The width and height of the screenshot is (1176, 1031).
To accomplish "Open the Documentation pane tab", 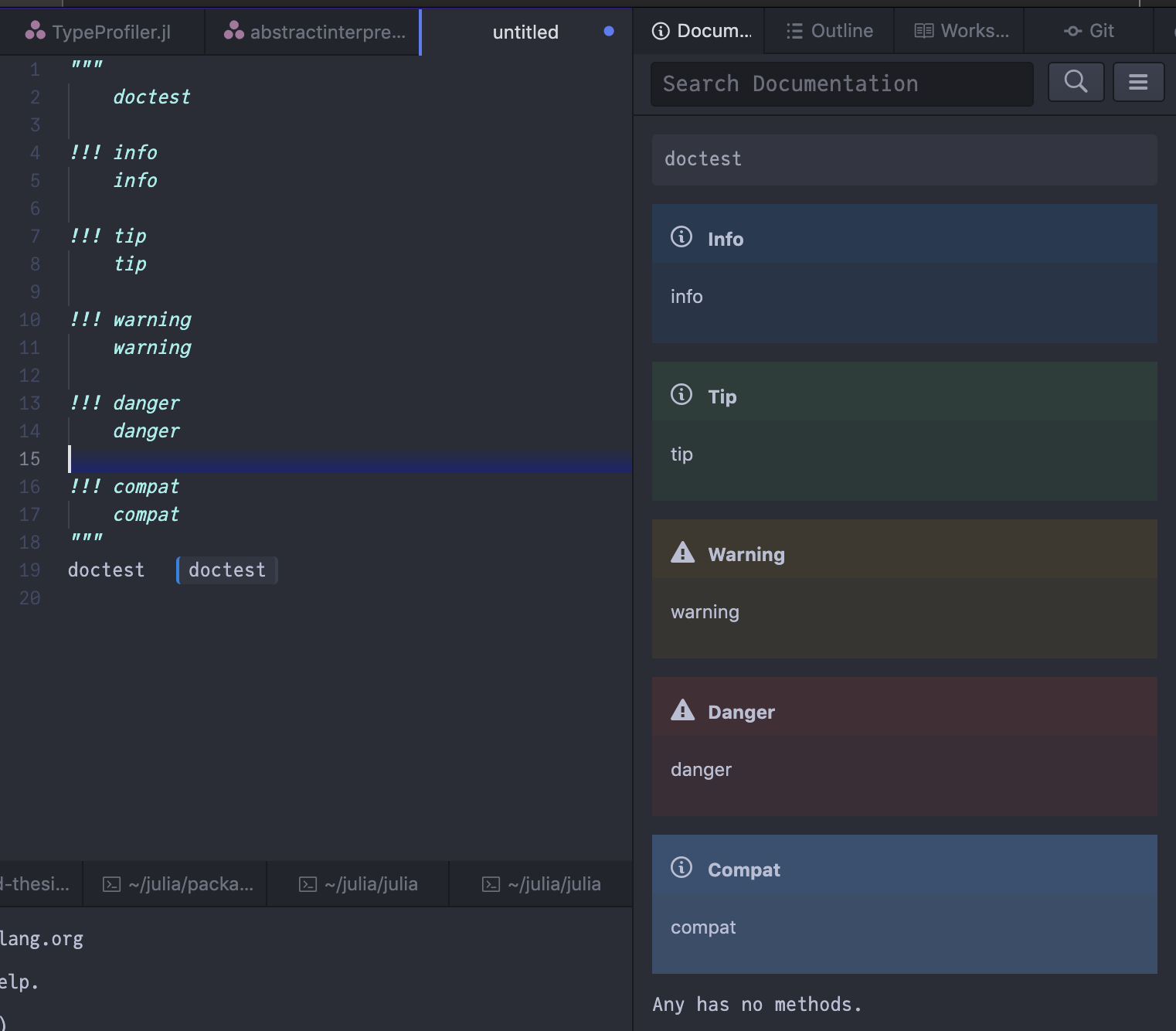I will 699,31.
